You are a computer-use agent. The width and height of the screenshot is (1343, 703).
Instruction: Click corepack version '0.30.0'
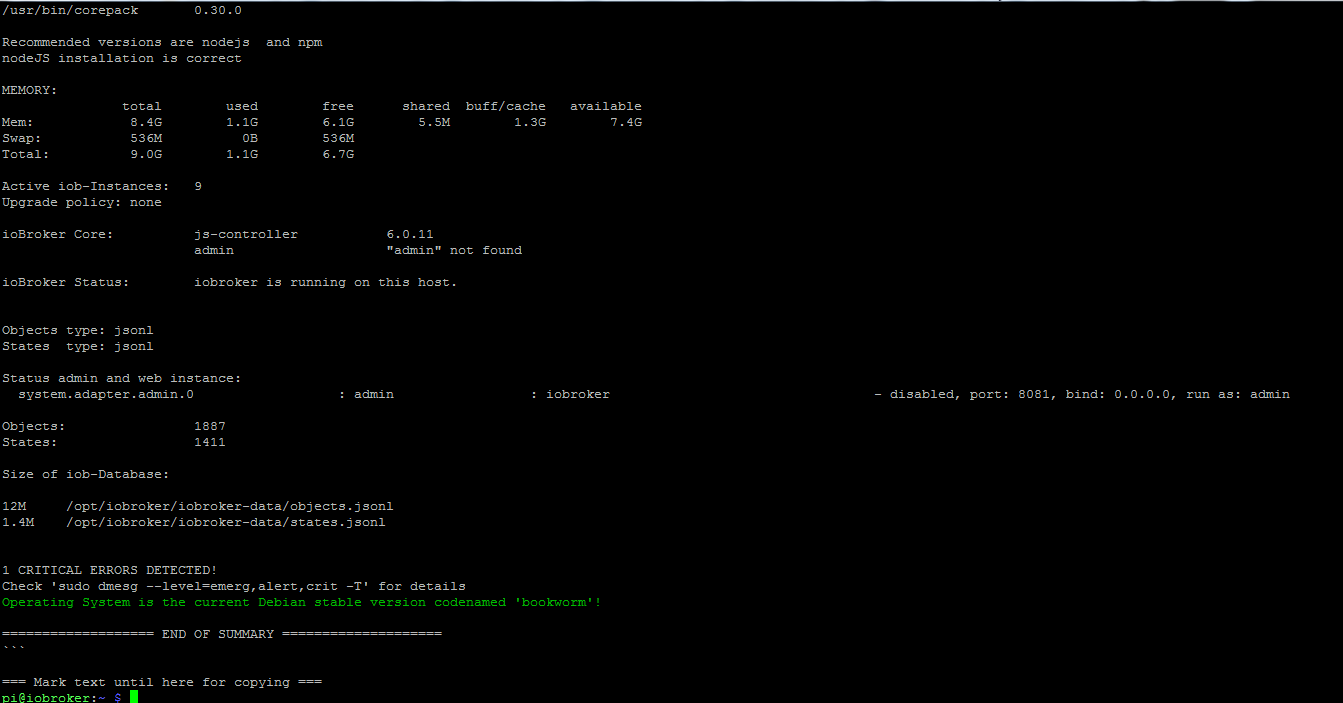(218, 10)
